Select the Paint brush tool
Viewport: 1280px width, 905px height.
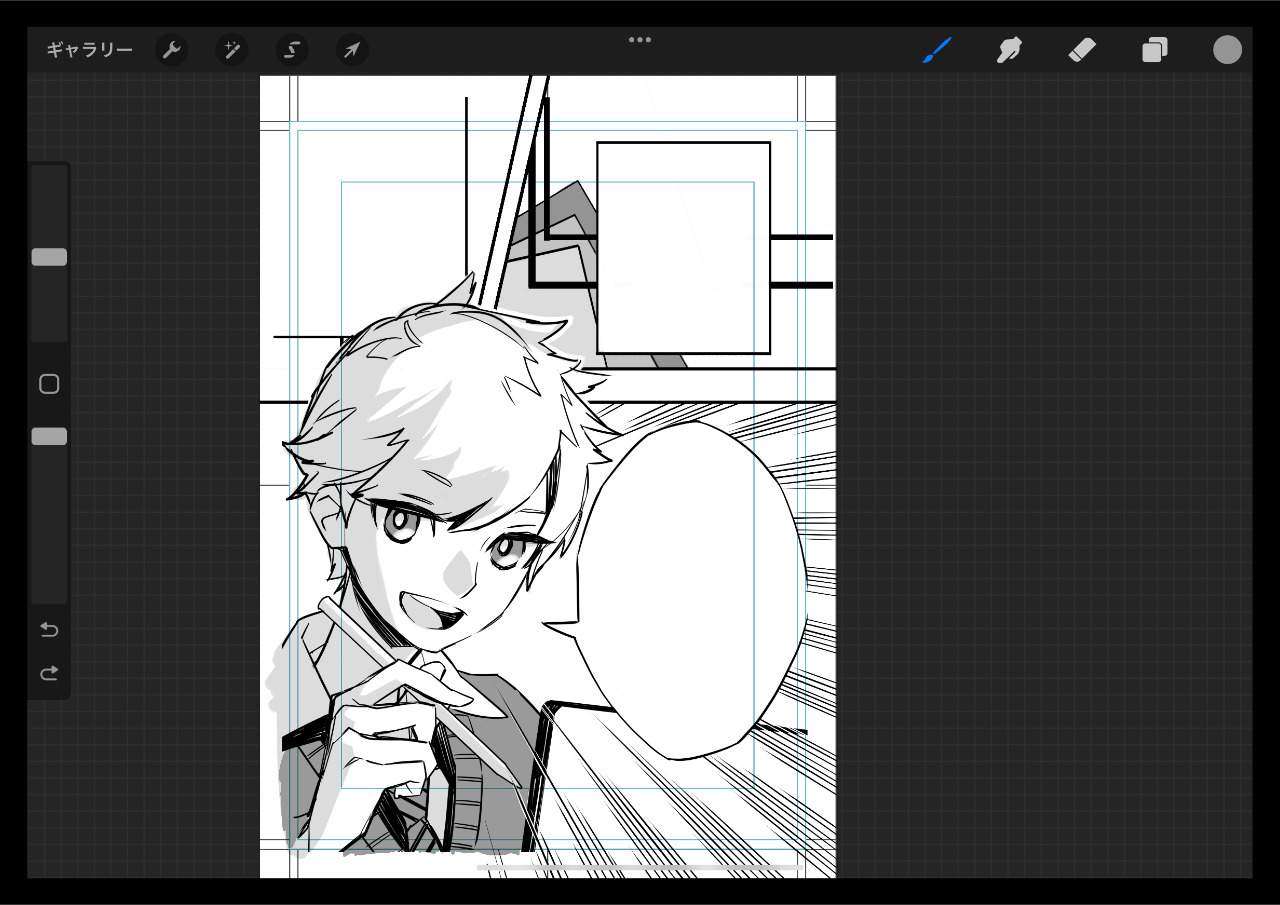pyautogui.click(x=936, y=50)
